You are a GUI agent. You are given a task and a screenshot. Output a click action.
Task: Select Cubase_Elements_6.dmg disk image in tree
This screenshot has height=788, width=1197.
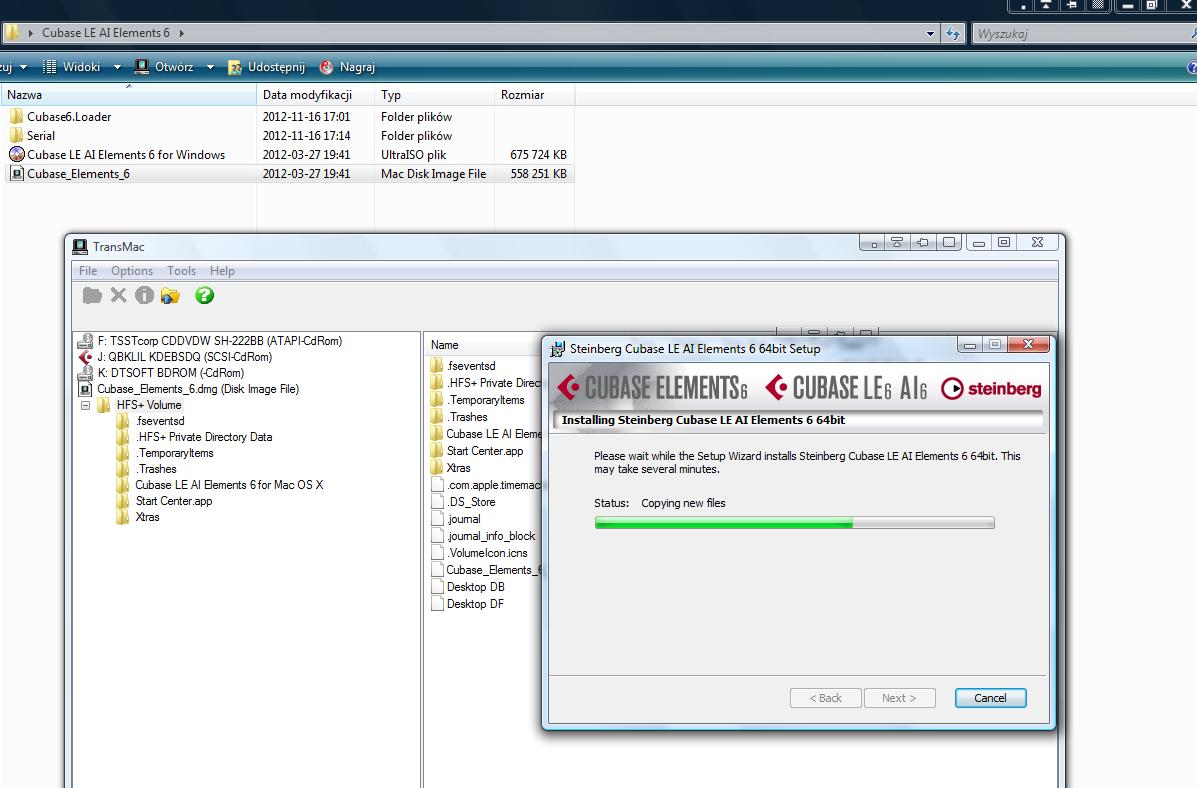[198, 389]
